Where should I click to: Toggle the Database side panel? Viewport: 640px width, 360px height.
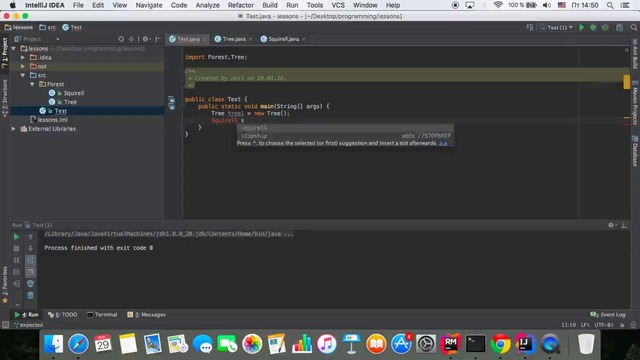635,151
